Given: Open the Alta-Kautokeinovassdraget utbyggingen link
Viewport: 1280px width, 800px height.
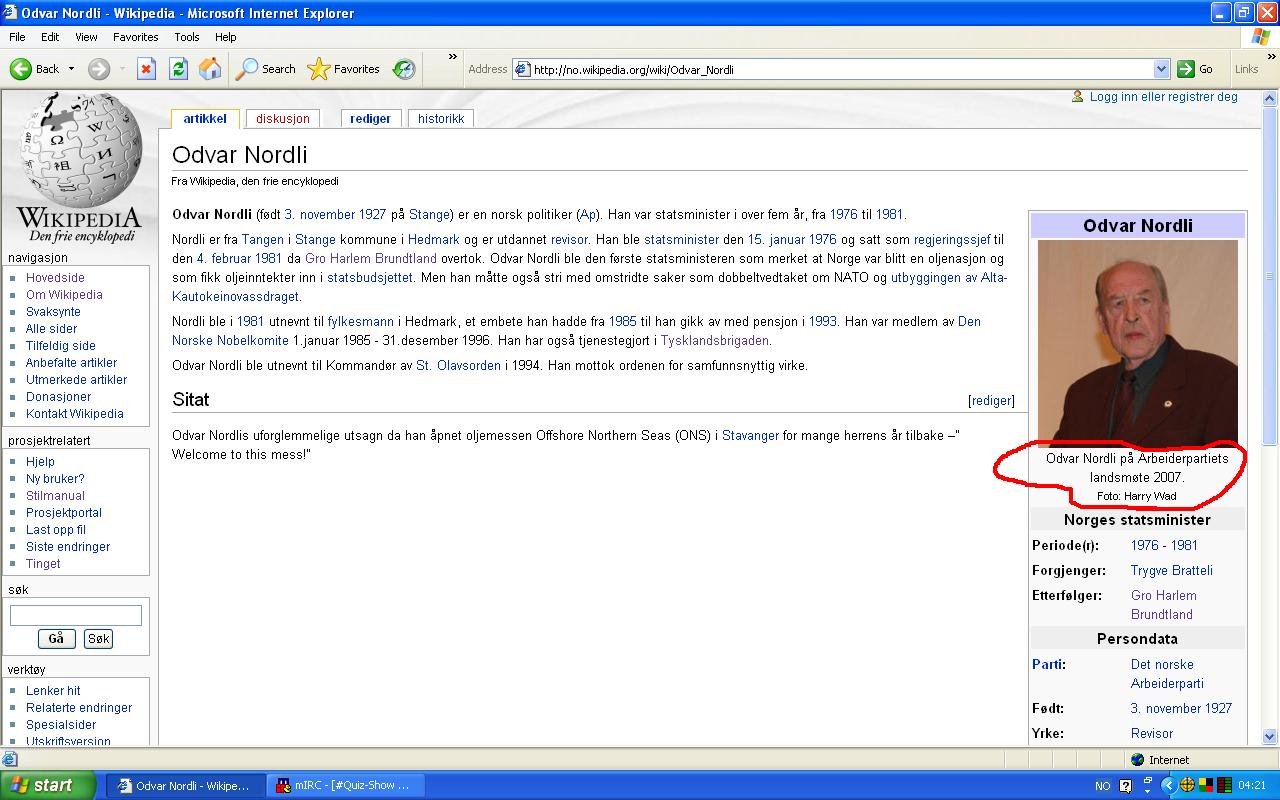Looking at the screenshot, I should [590, 287].
